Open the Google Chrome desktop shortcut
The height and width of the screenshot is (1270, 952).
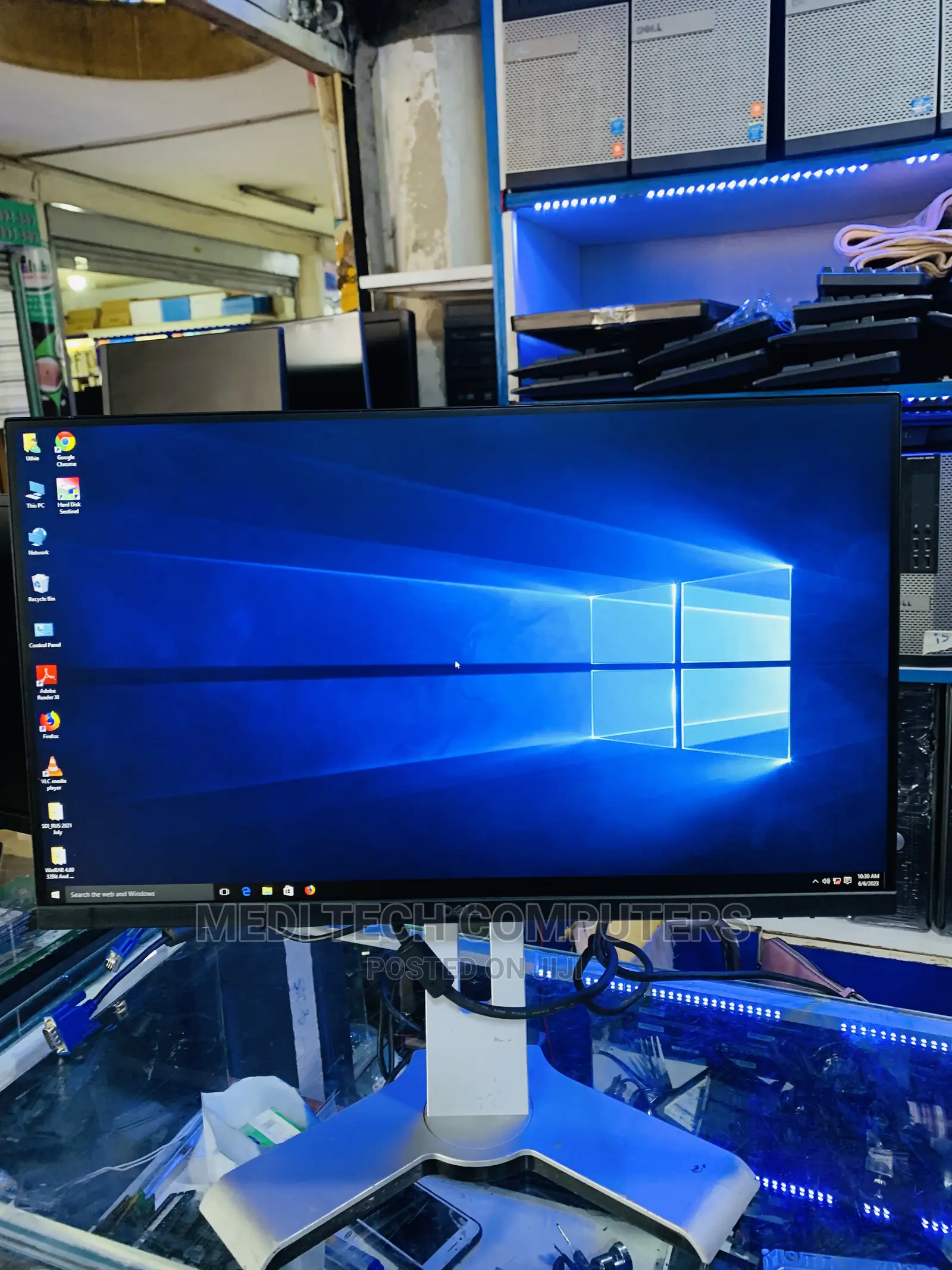[65, 448]
